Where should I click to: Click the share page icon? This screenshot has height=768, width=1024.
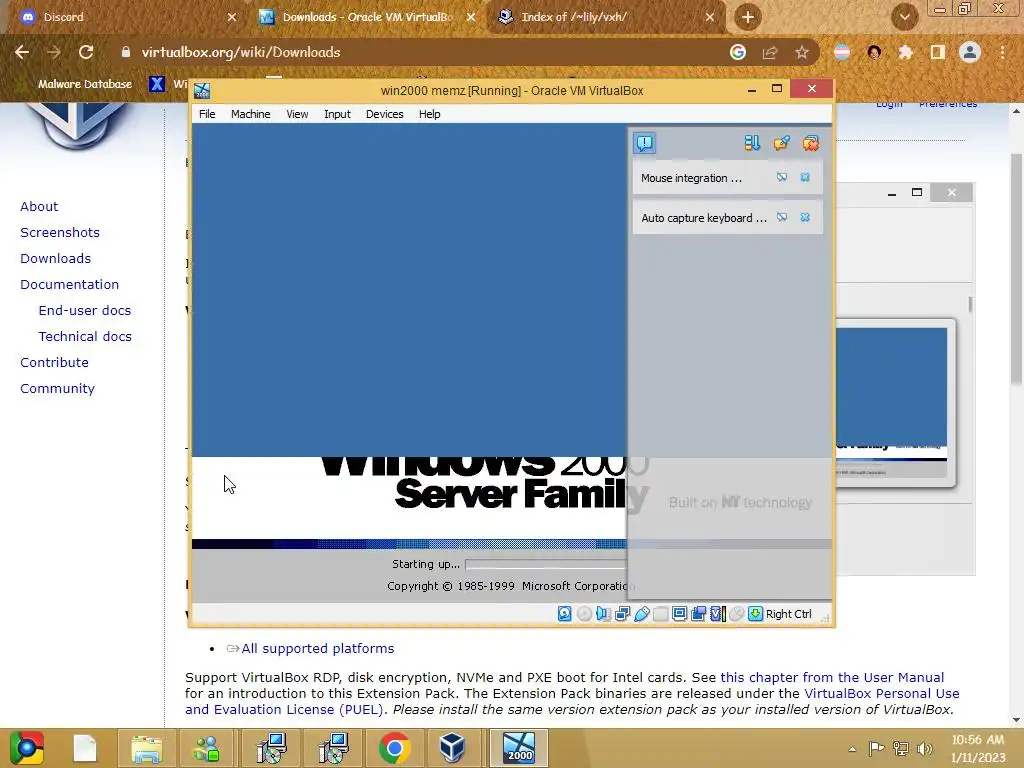(770, 52)
